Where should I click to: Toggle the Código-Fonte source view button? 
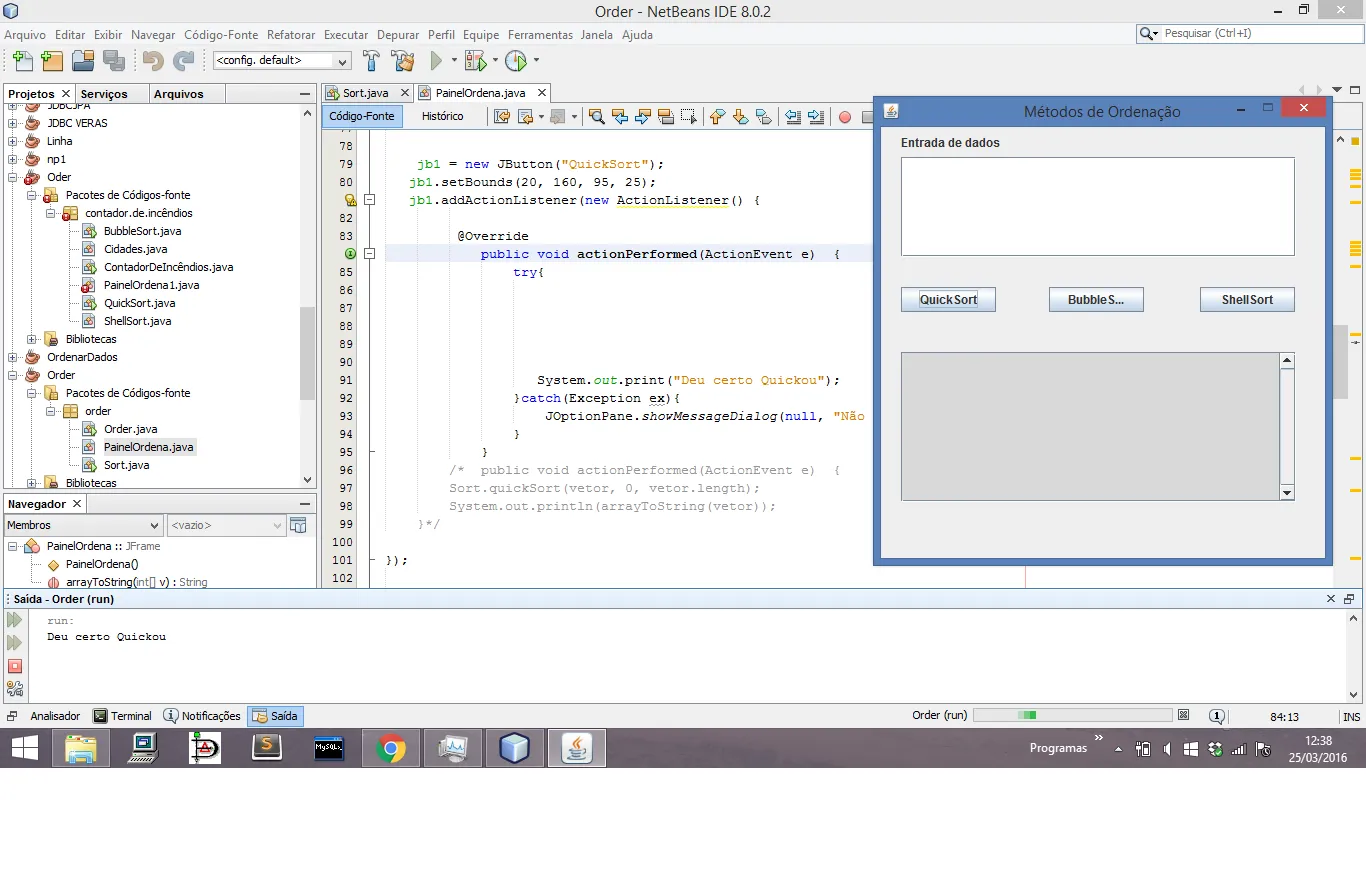[362, 116]
